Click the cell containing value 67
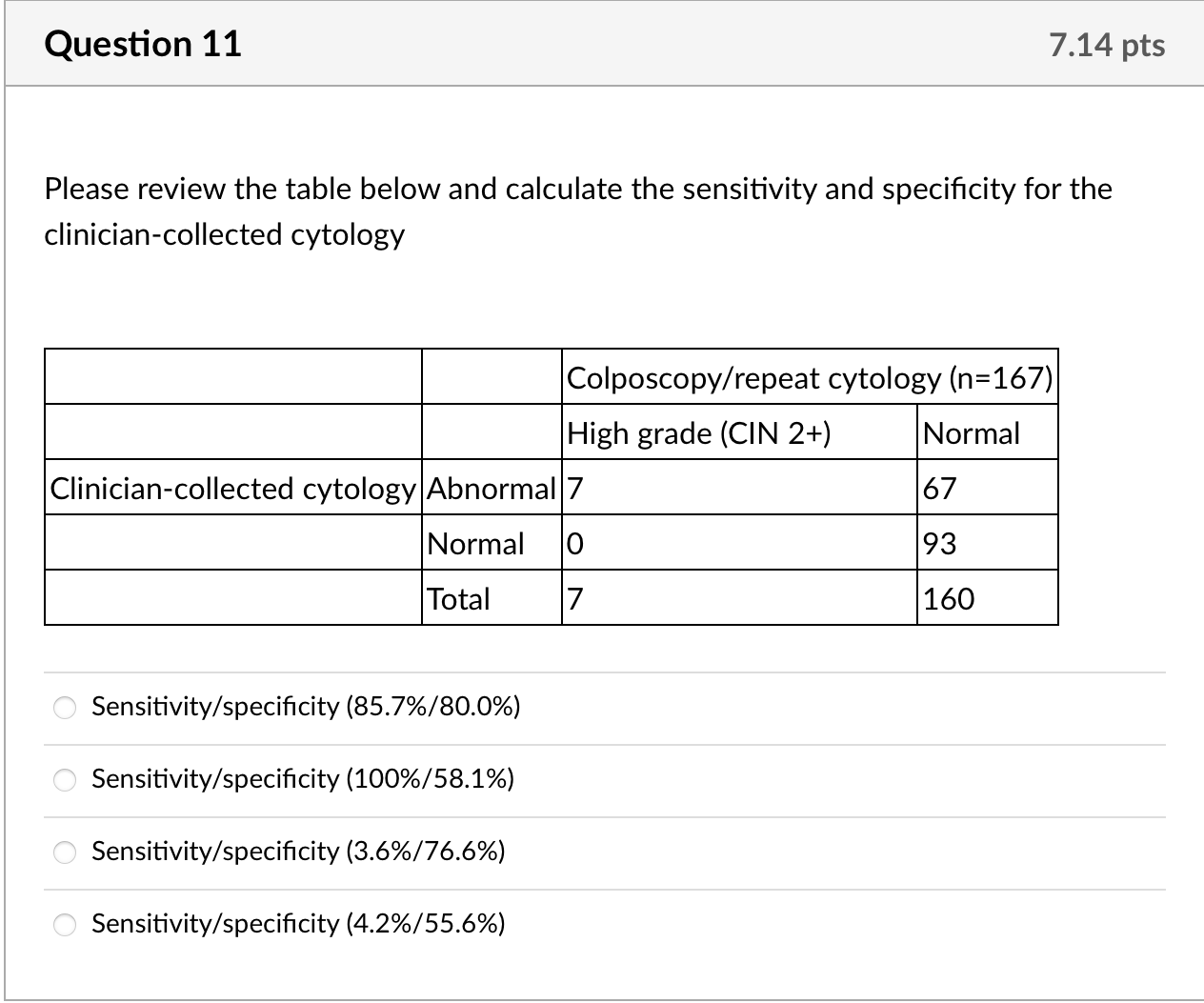 [x=935, y=488]
